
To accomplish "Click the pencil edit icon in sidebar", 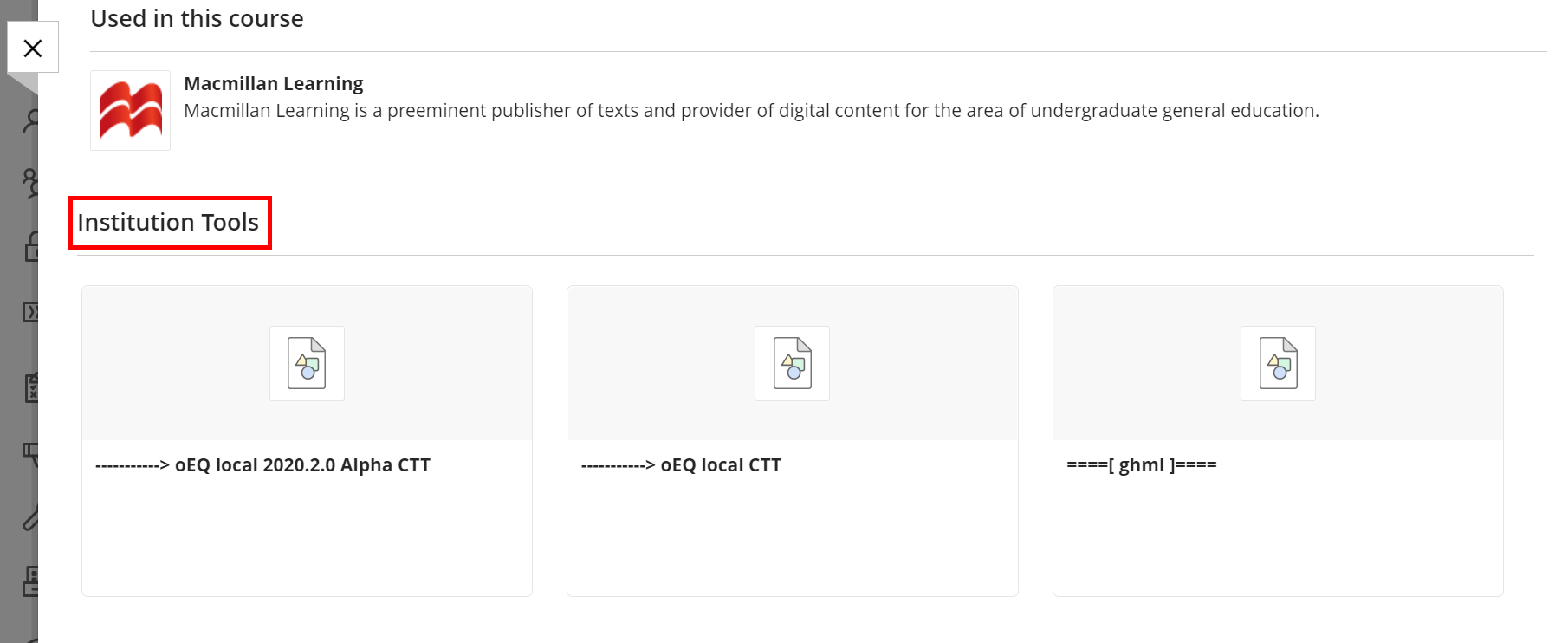I will tap(32, 518).
